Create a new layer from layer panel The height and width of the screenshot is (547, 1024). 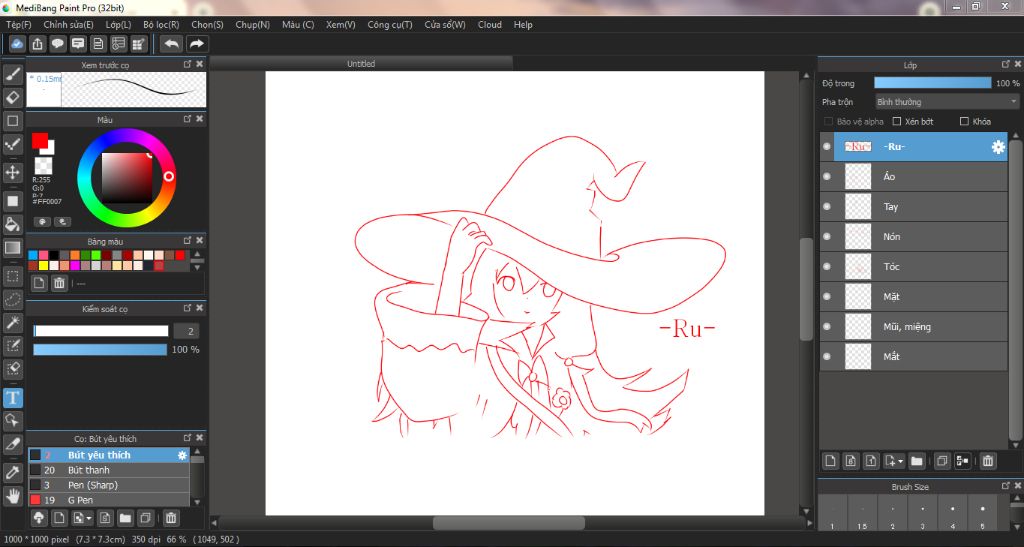point(830,461)
